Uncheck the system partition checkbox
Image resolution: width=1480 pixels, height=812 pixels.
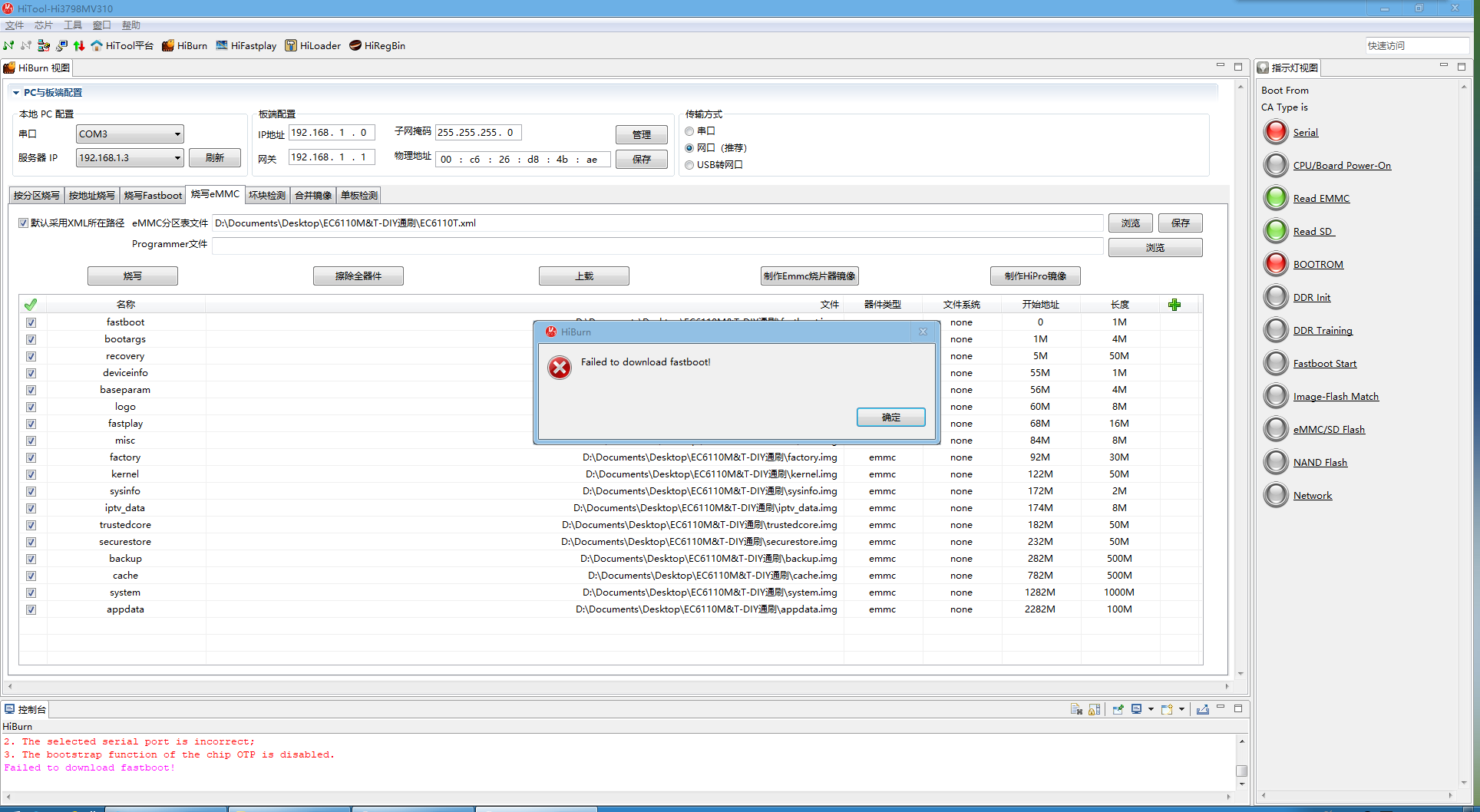pyautogui.click(x=31, y=592)
